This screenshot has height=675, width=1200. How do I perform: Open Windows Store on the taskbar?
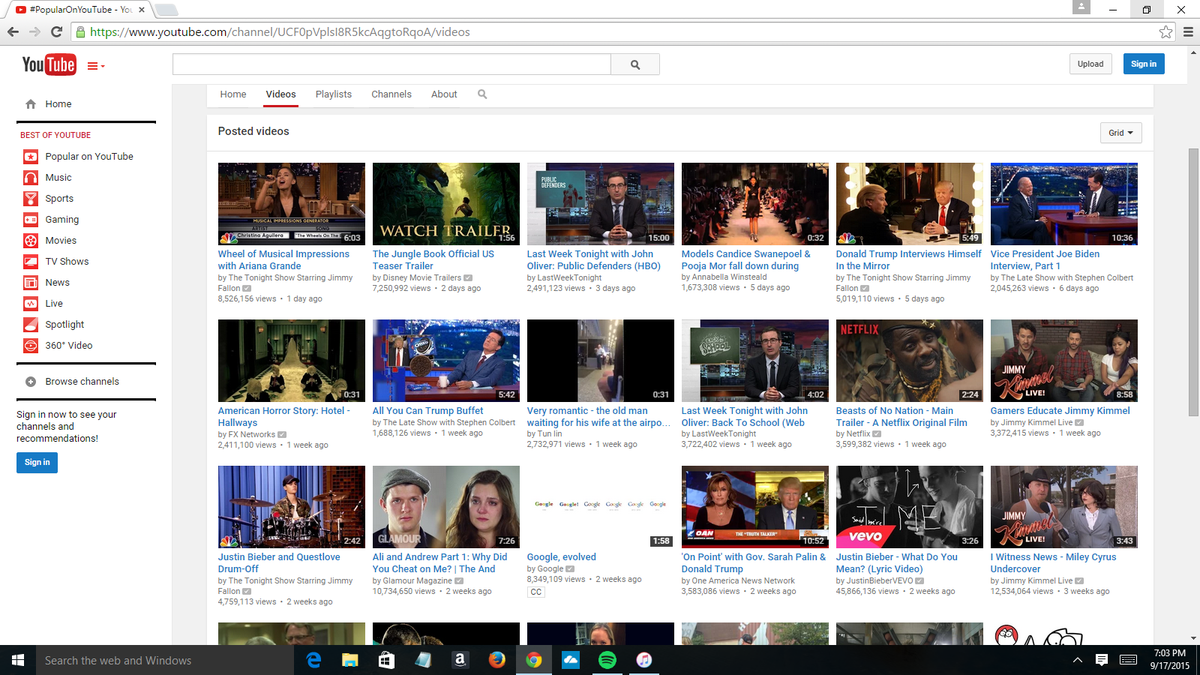(387, 660)
